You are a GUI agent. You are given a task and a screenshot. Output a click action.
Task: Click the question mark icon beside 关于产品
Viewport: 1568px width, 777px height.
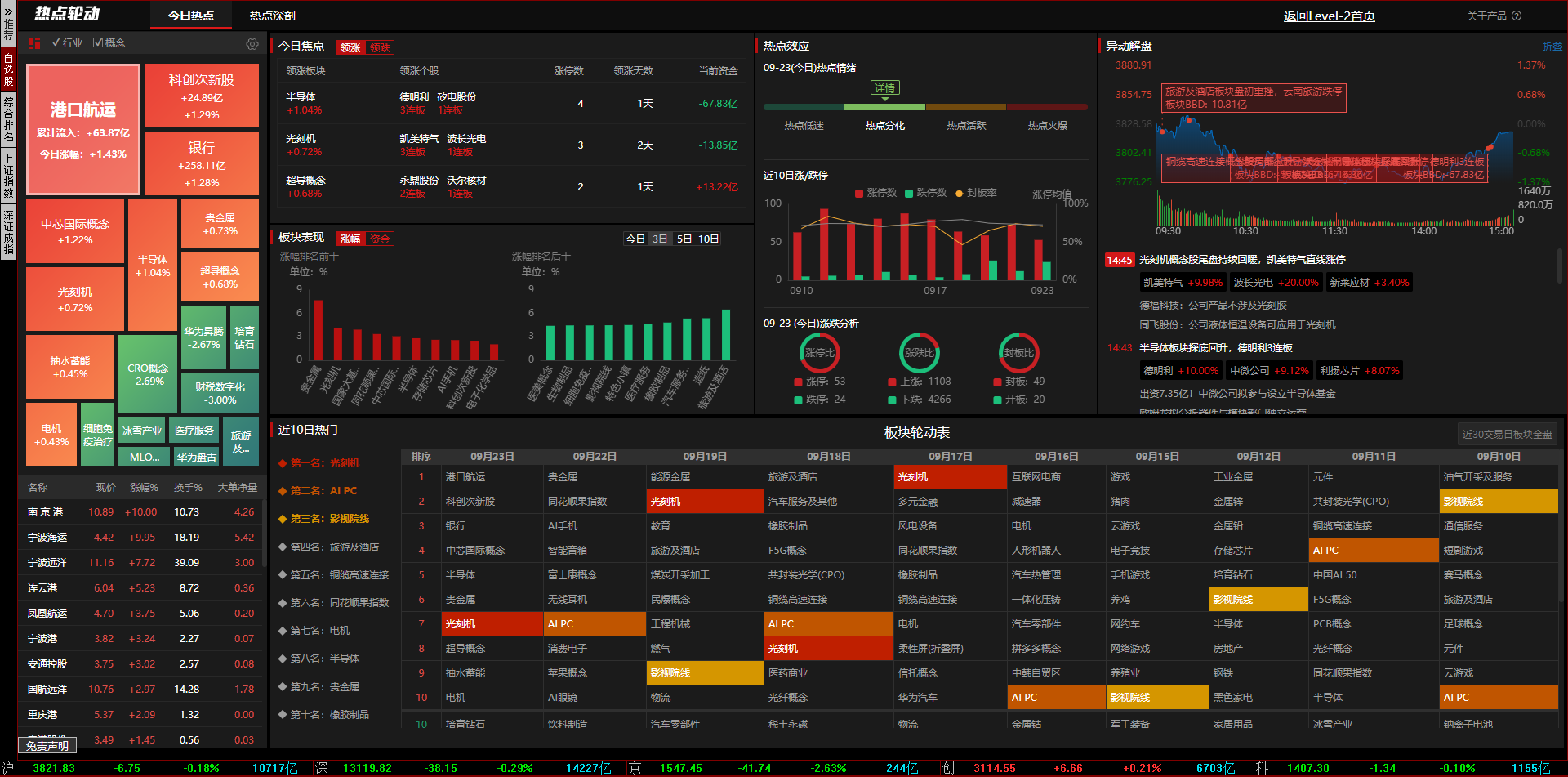tap(1517, 16)
